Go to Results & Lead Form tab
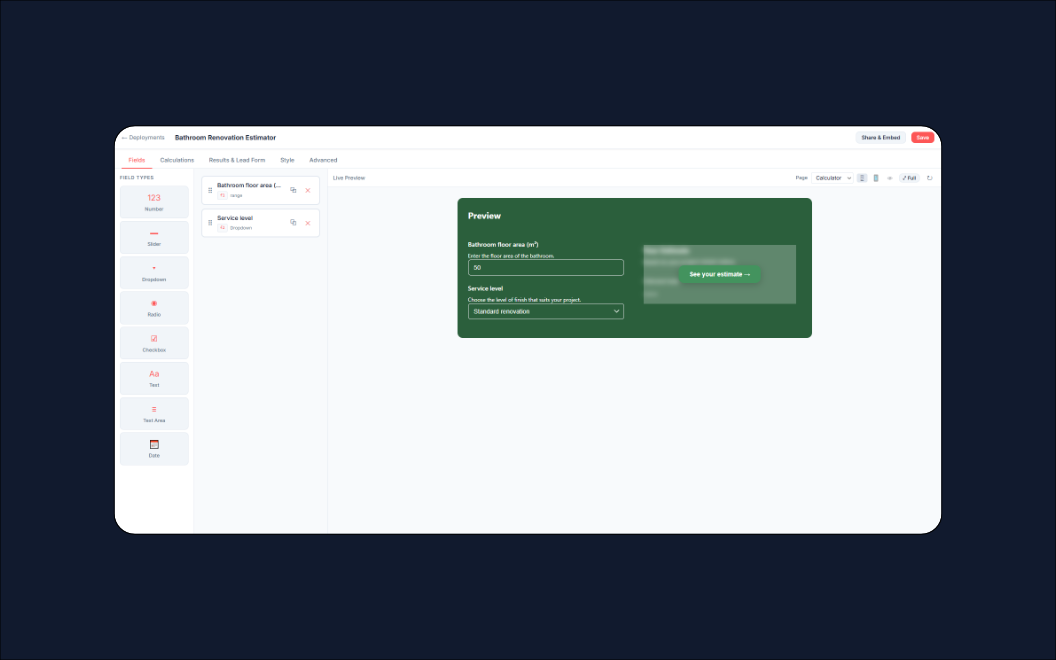 pyautogui.click(x=237, y=160)
